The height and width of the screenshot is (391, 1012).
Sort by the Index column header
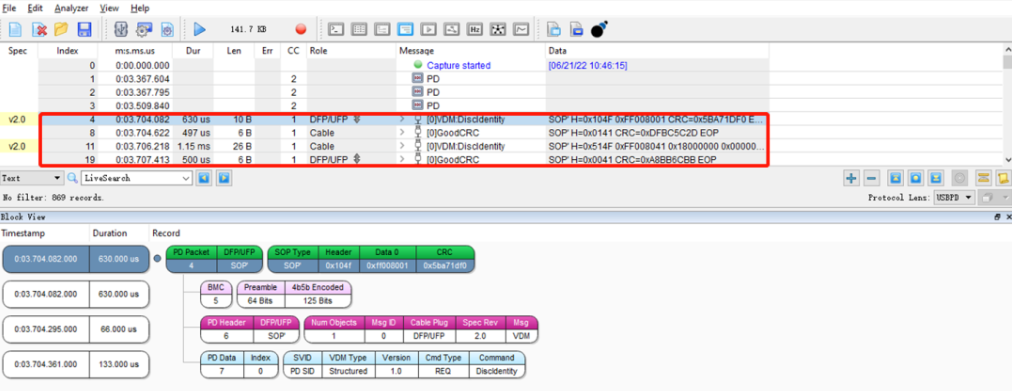pos(68,50)
